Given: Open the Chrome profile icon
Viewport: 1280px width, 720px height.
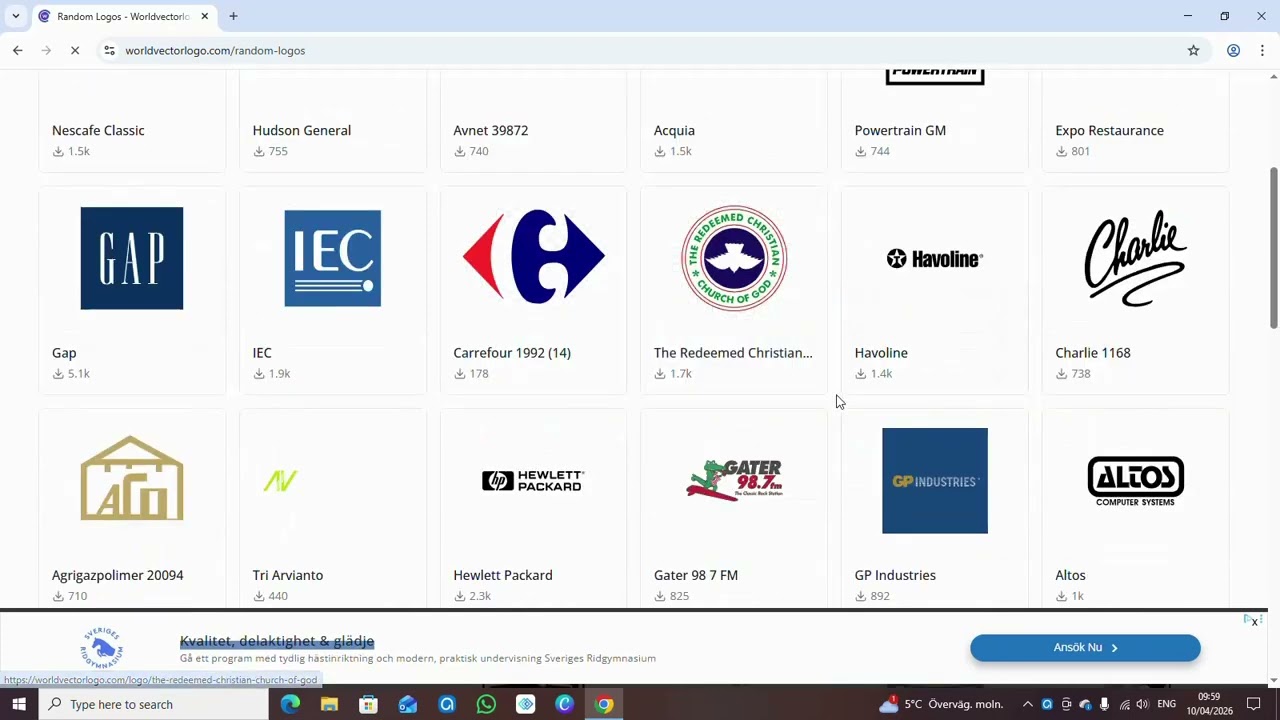Looking at the screenshot, I should pyautogui.click(x=1233, y=50).
